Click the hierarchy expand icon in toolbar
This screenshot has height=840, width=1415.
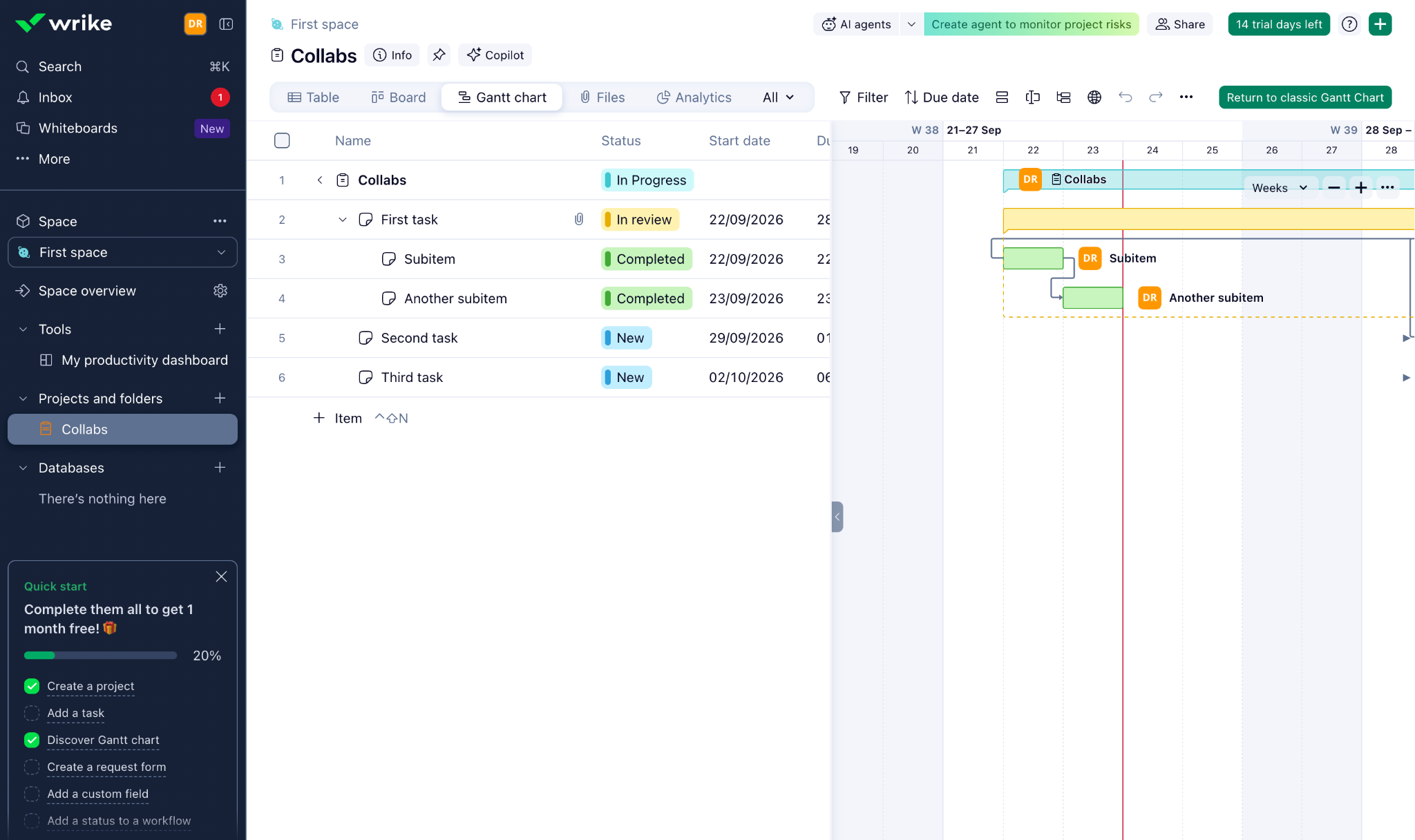click(x=1063, y=97)
